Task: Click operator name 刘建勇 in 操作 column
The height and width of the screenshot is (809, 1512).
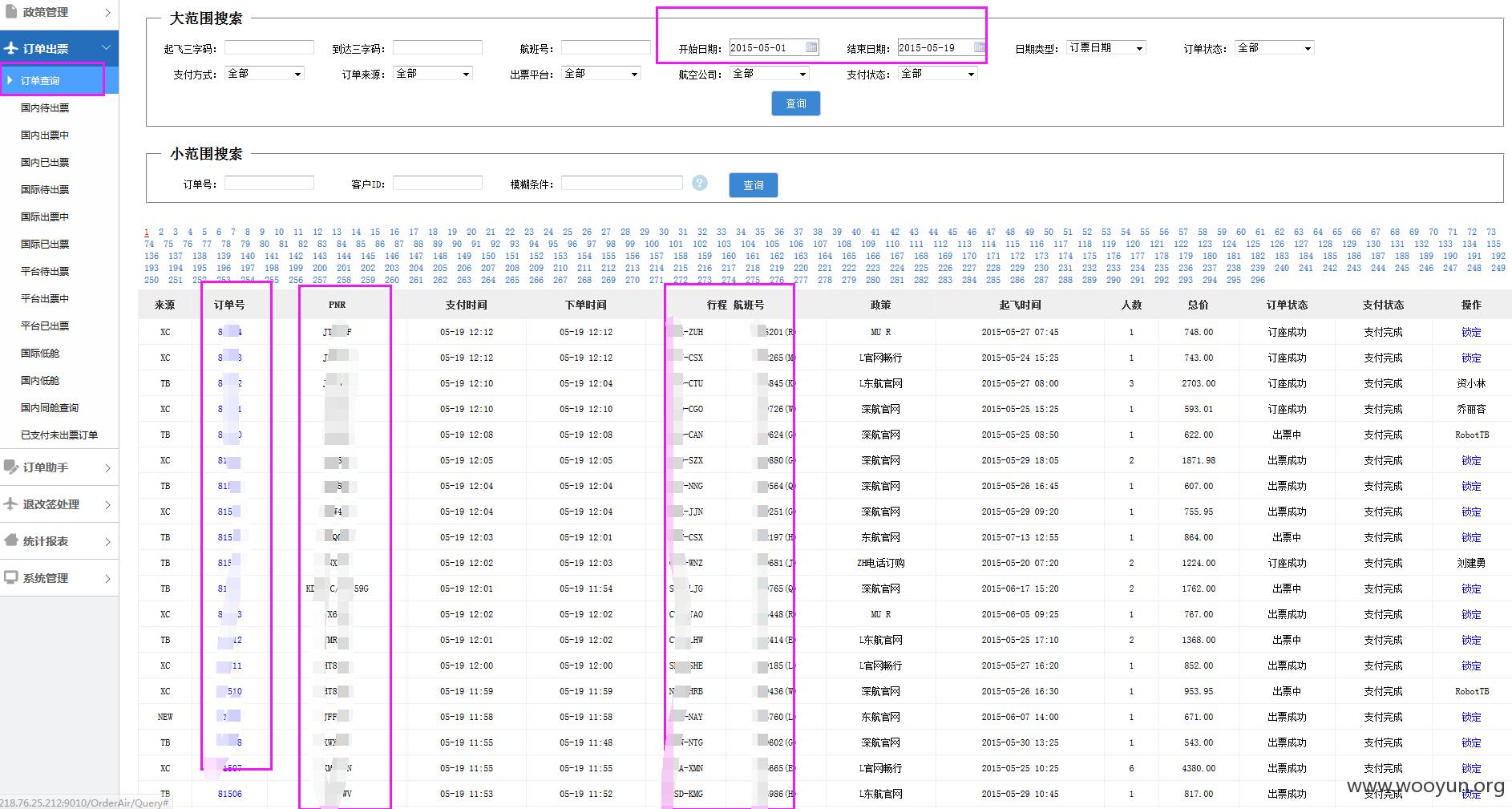Action: click(1471, 563)
